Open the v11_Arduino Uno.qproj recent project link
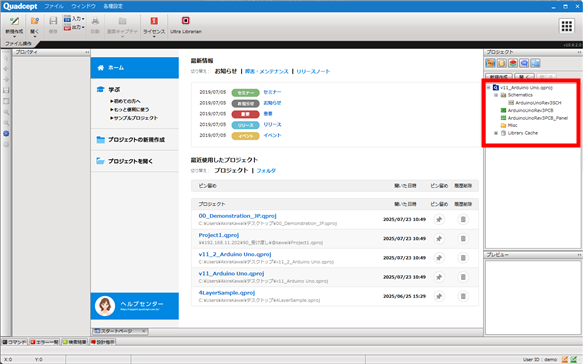583x364 pixels. click(231, 274)
